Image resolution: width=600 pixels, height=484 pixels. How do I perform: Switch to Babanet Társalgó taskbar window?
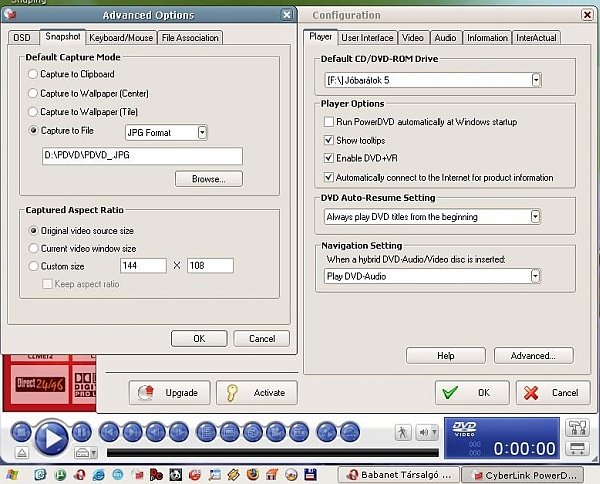(x=399, y=474)
